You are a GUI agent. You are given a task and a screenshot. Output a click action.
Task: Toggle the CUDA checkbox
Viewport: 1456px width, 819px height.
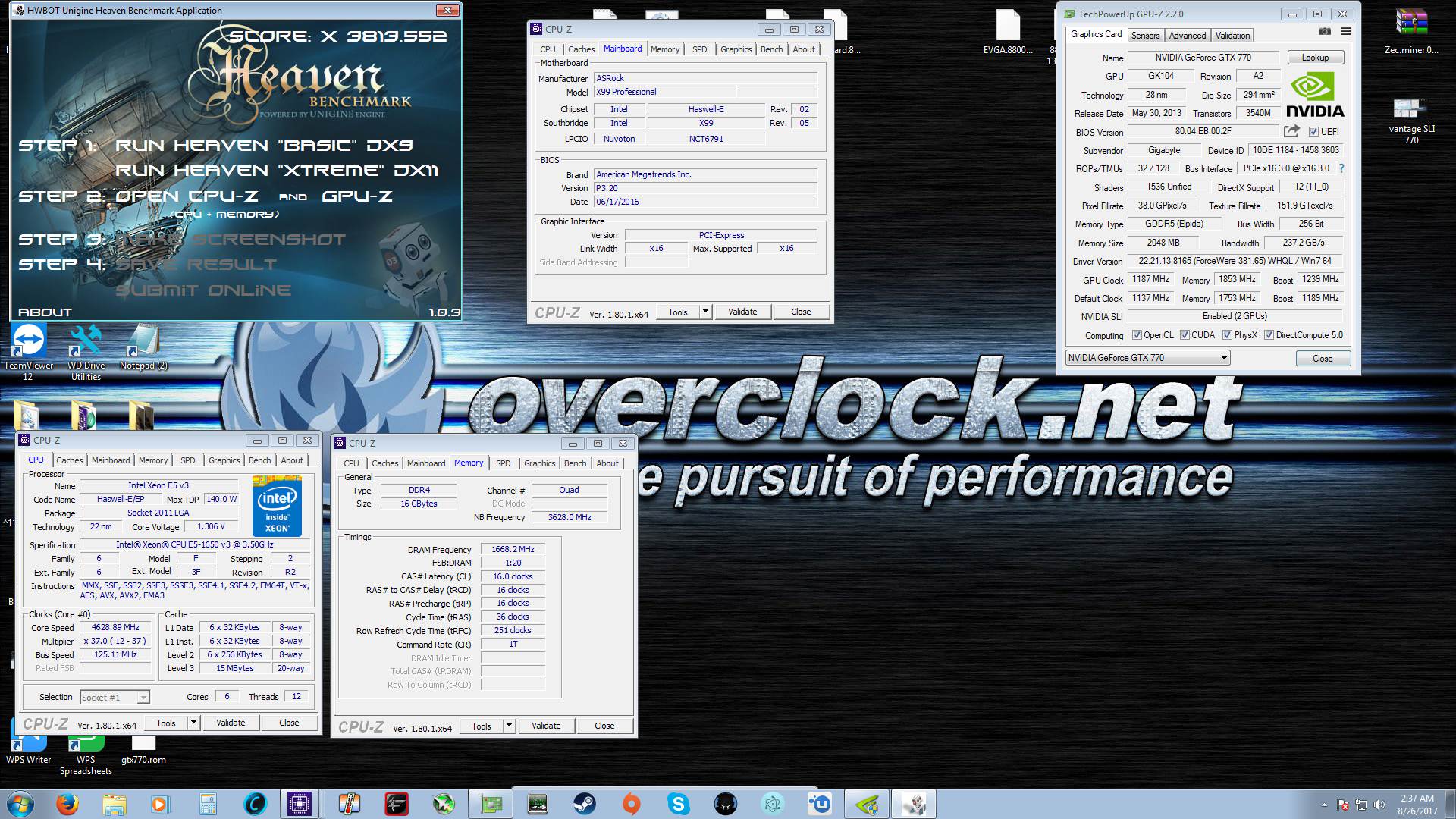(1185, 335)
